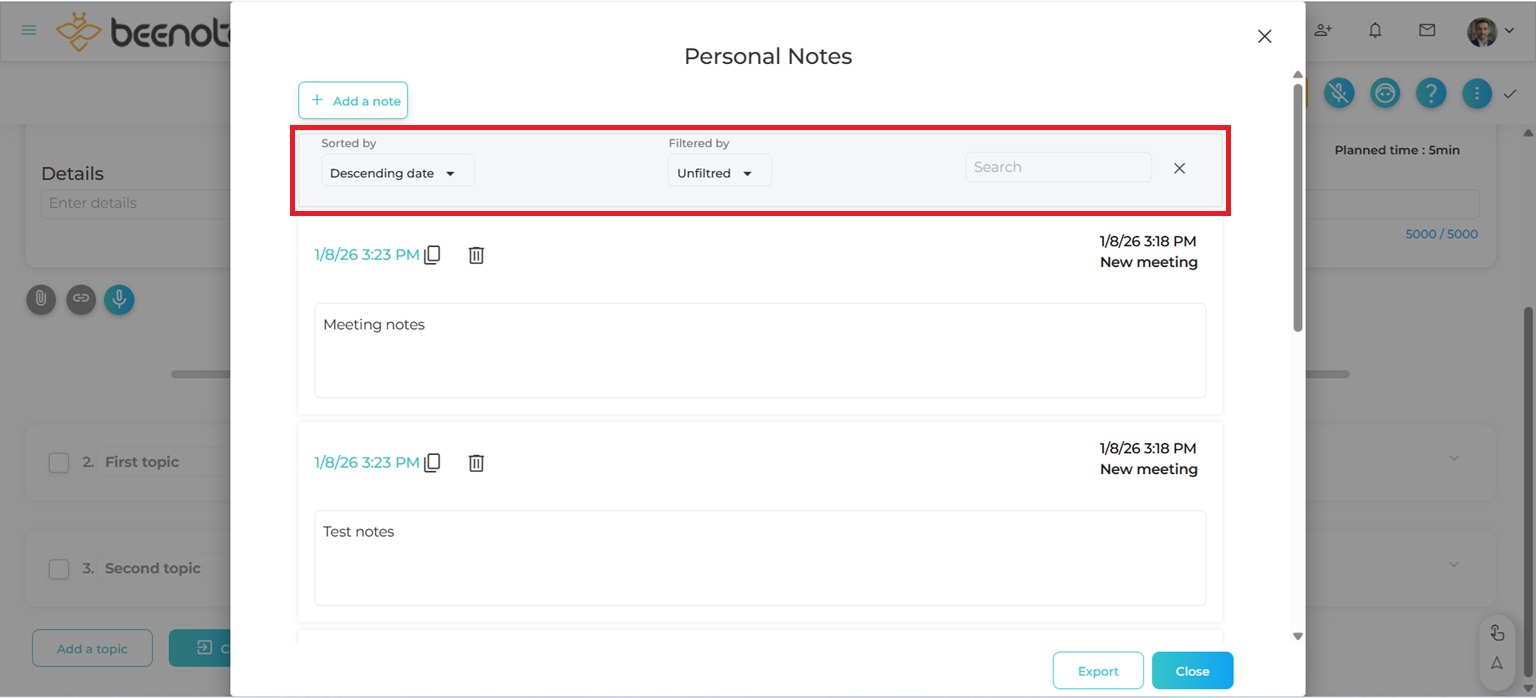Clear the notes search with the X icon
Viewport: 1536px width, 698px height.
1179,168
